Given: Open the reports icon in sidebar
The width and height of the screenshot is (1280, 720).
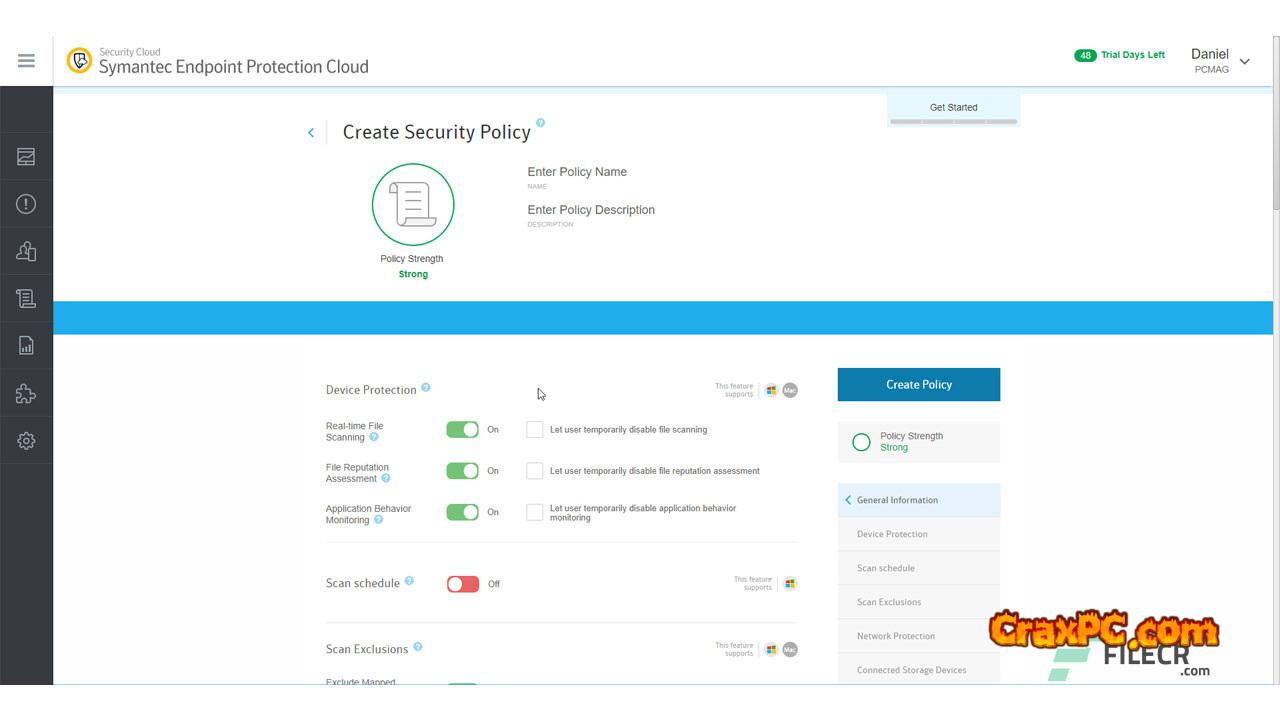Looking at the screenshot, I should tap(26, 346).
